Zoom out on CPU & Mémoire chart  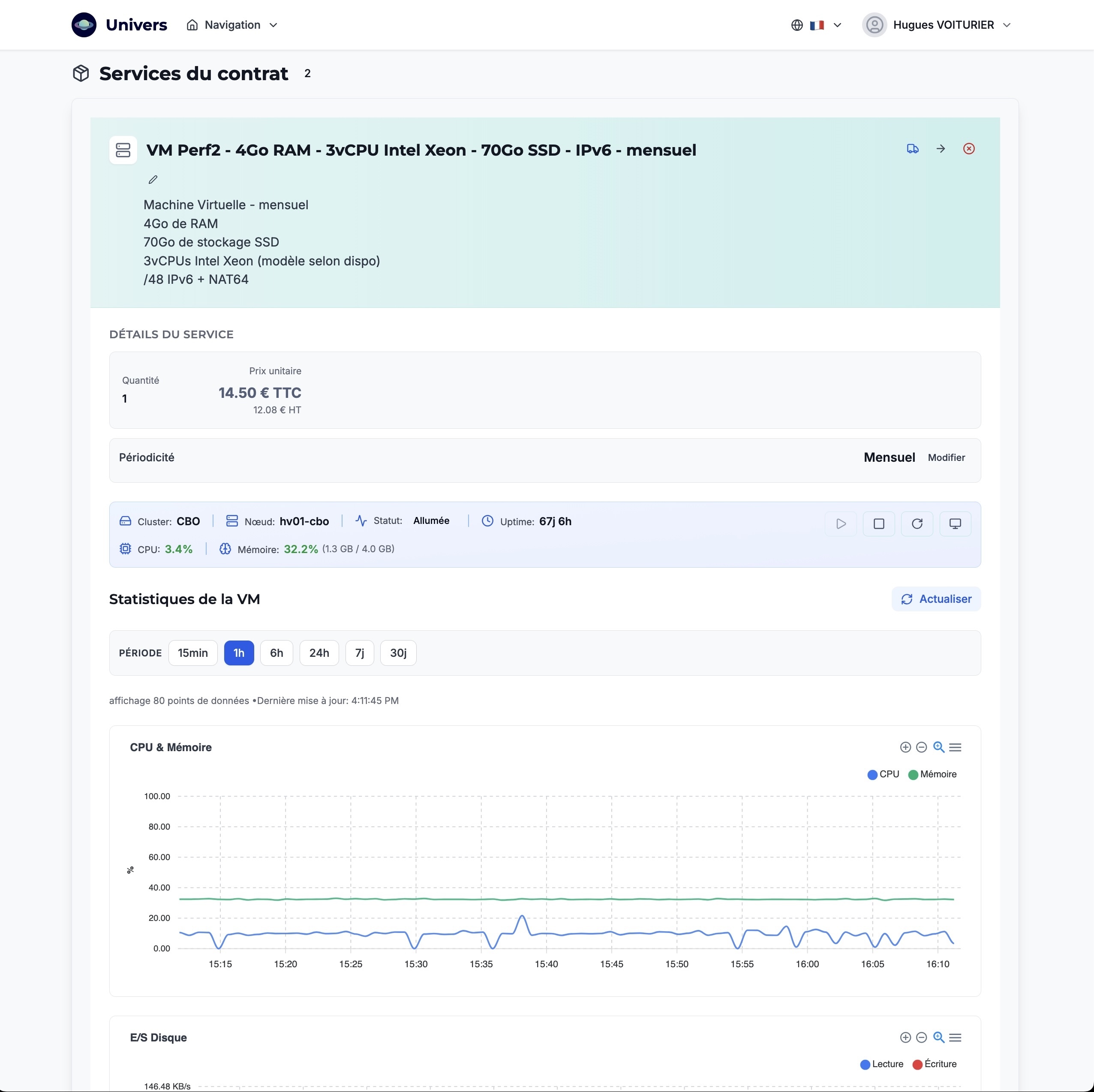click(921, 747)
